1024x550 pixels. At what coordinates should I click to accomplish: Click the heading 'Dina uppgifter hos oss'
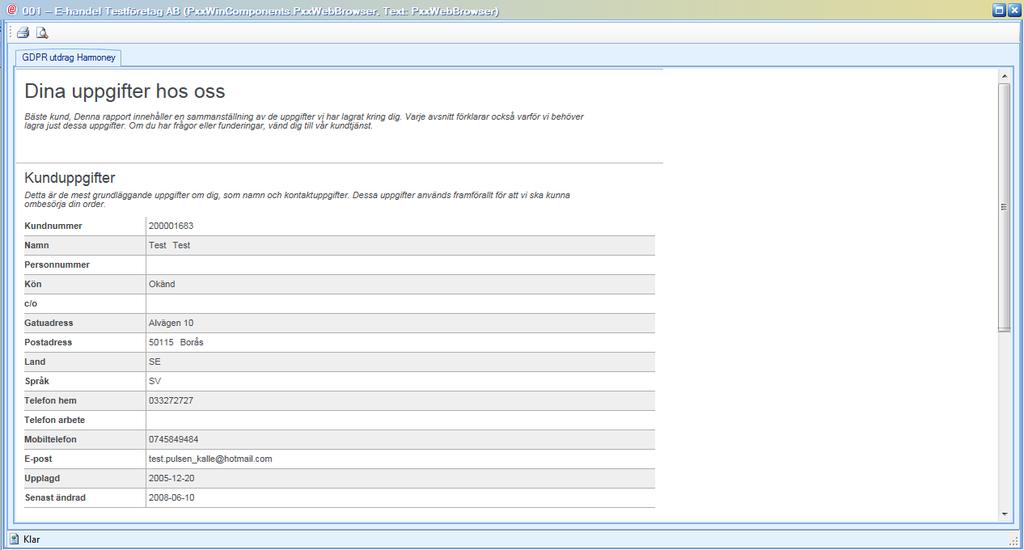coord(125,91)
